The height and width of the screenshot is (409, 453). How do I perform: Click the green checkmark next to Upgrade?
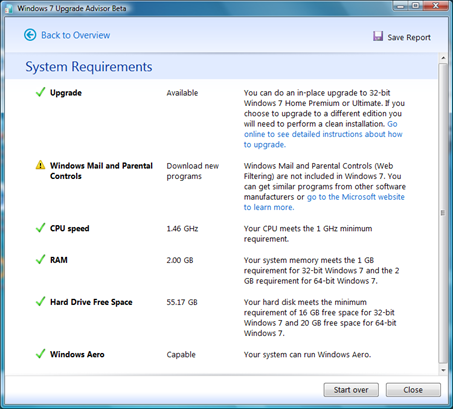point(40,92)
